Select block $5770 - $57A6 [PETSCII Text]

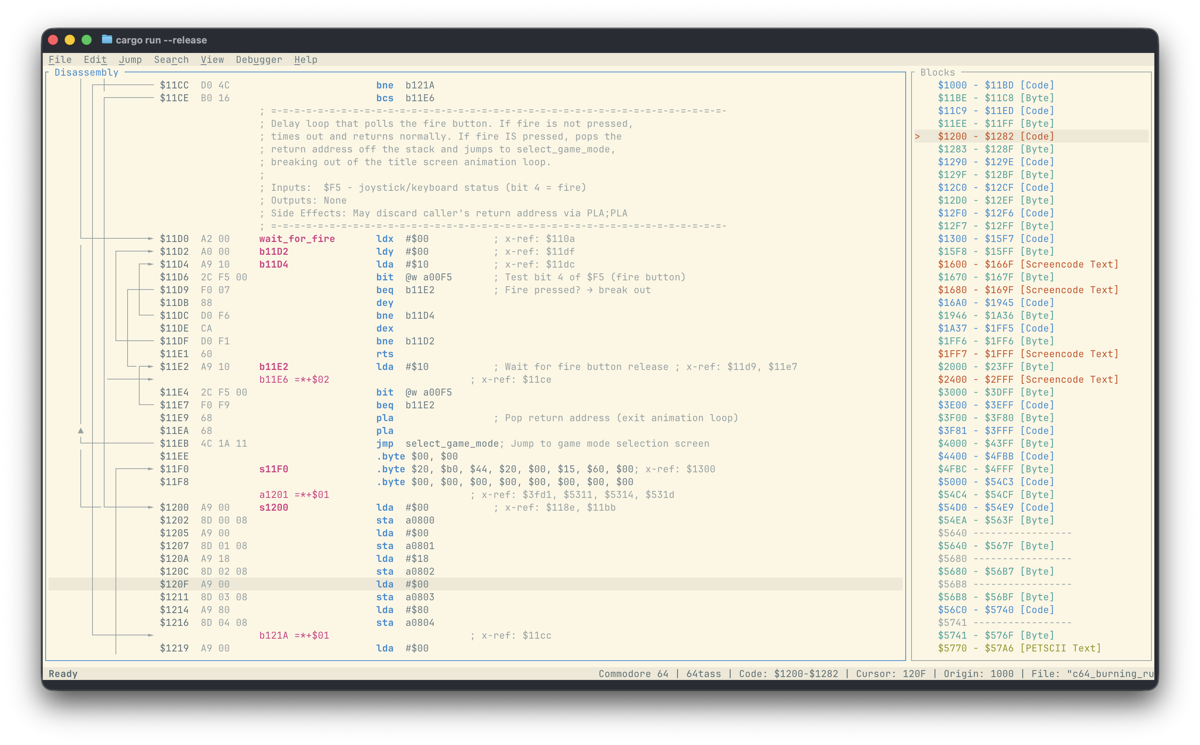[1019, 648]
